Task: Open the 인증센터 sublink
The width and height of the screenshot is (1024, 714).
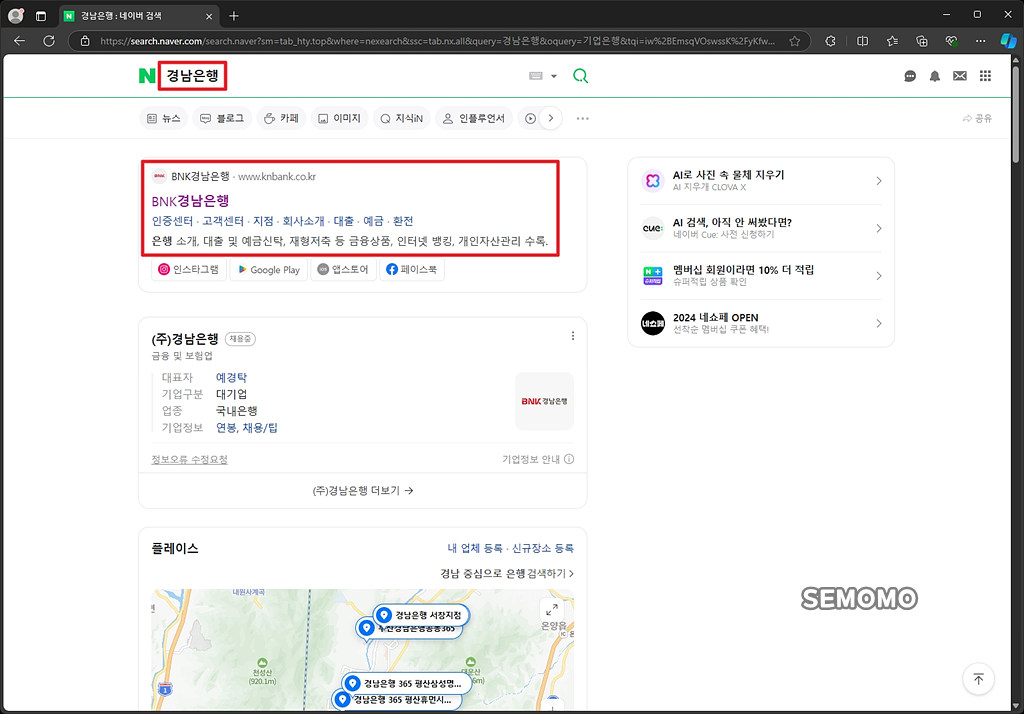Action: pyautogui.click(x=172, y=221)
